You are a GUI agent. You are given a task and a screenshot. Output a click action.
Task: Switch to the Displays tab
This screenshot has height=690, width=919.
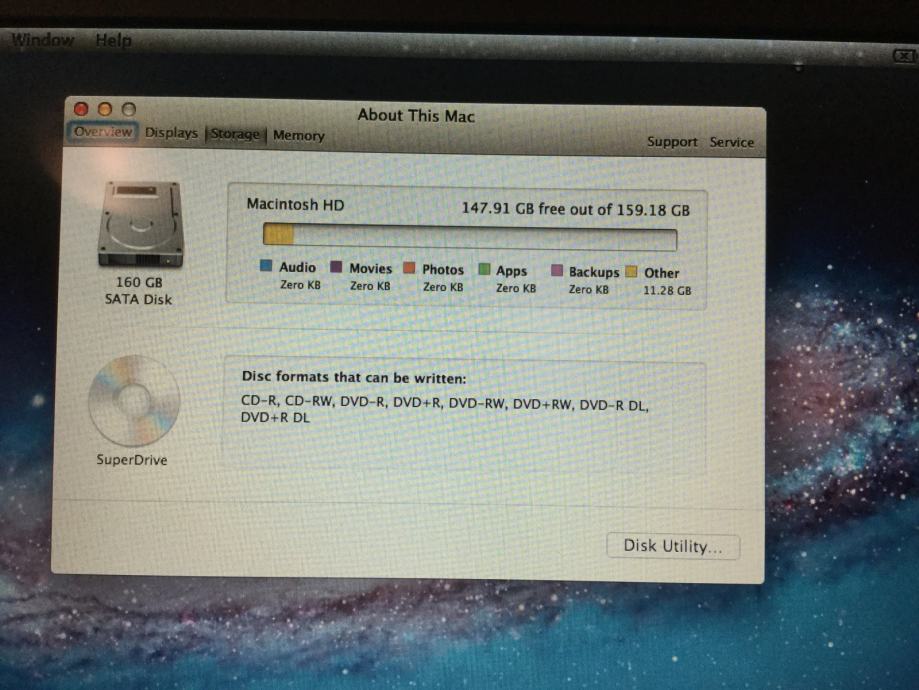(x=171, y=133)
